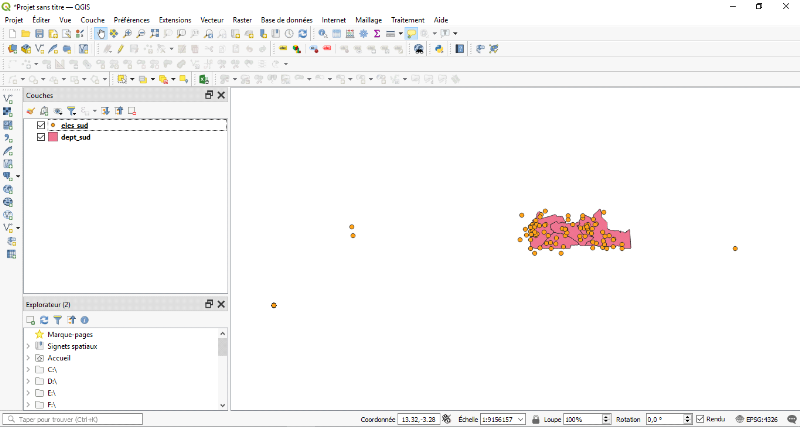Remove selected layer from Couches panel
This screenshot has height=427, width=800.
(132, 111)
